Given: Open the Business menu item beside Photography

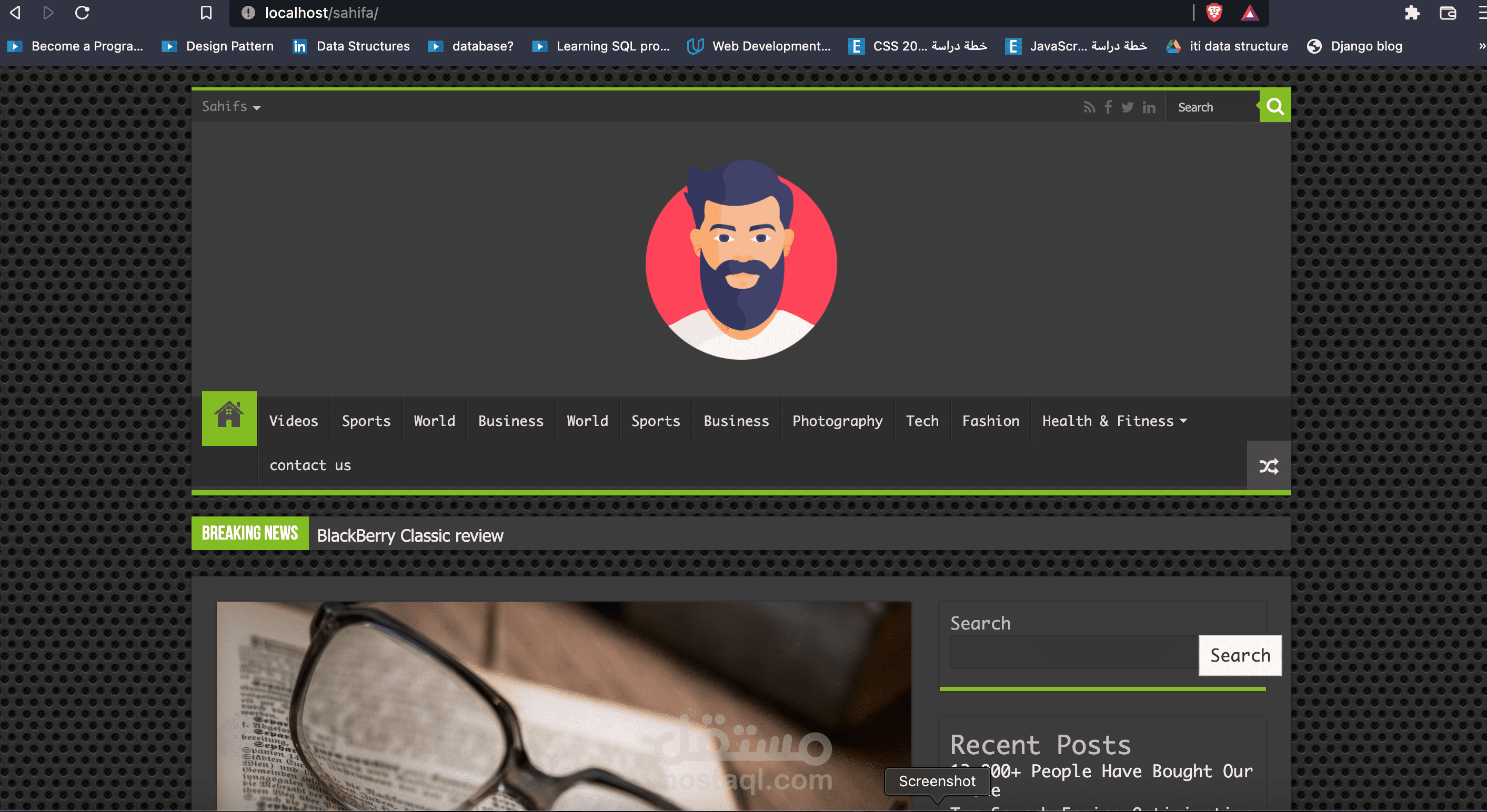Looking at the screenshot, I should pyautogui.click(x=736, y=421).
